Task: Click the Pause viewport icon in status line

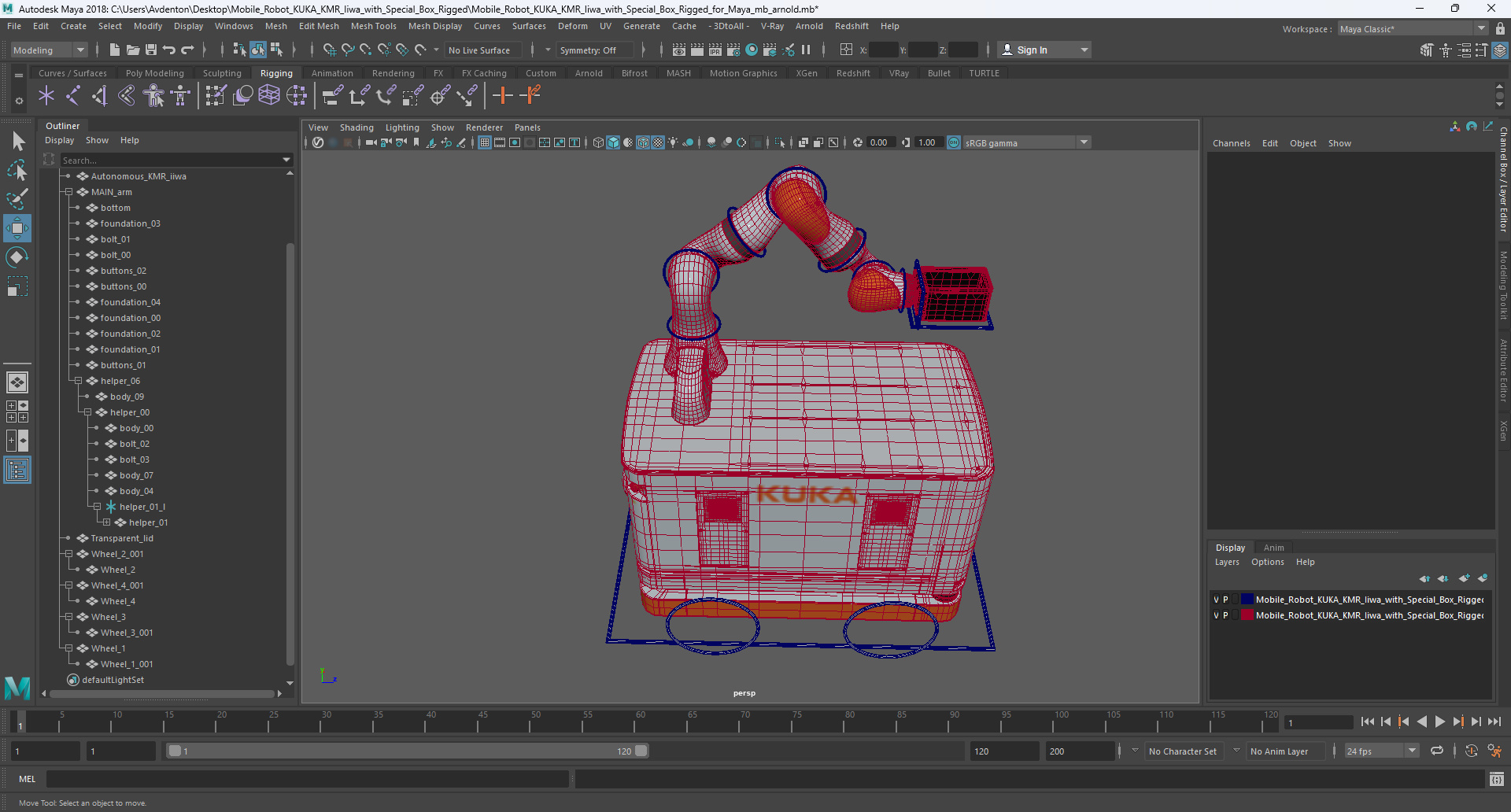Action: click(806, 50)
